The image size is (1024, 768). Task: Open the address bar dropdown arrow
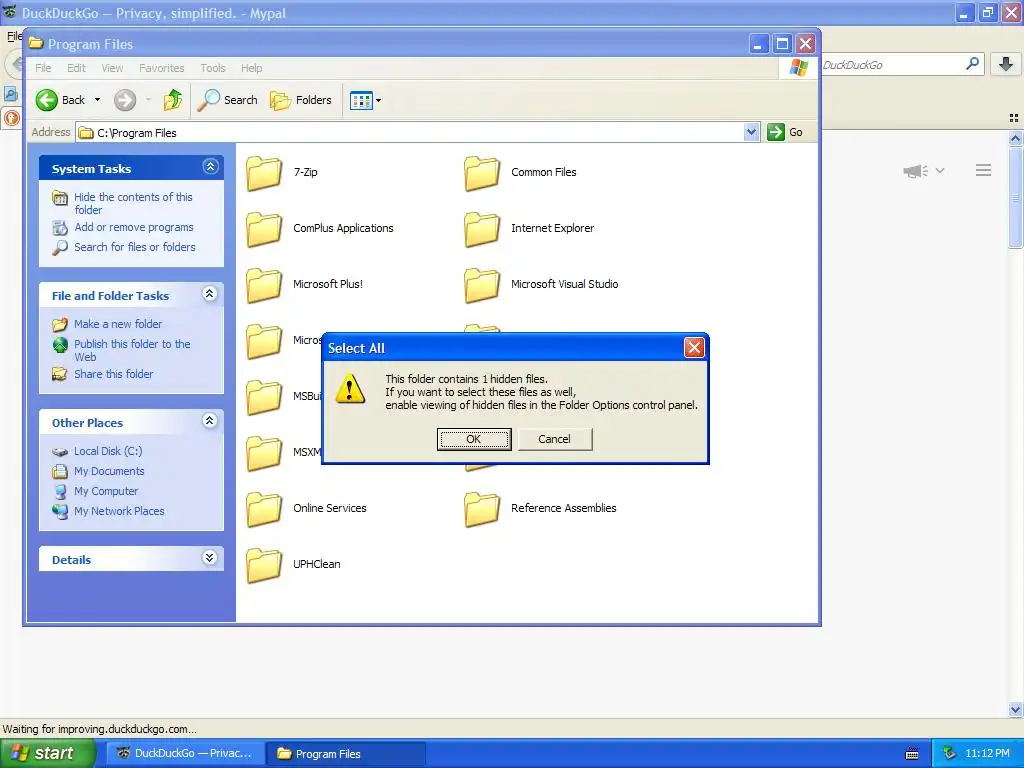[x=751, y=132]
